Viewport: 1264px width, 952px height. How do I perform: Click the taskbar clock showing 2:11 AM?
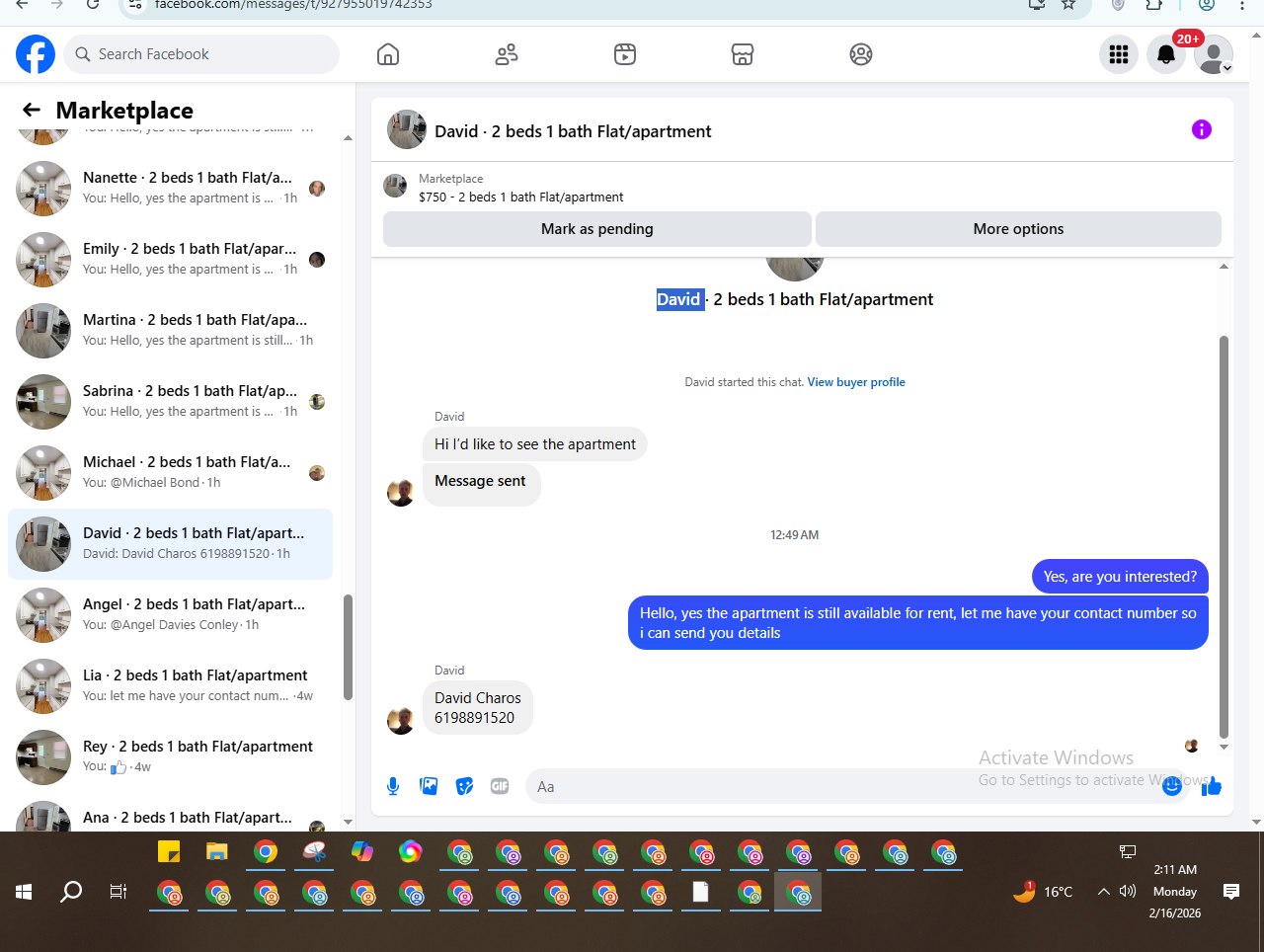pos(1175,891)
